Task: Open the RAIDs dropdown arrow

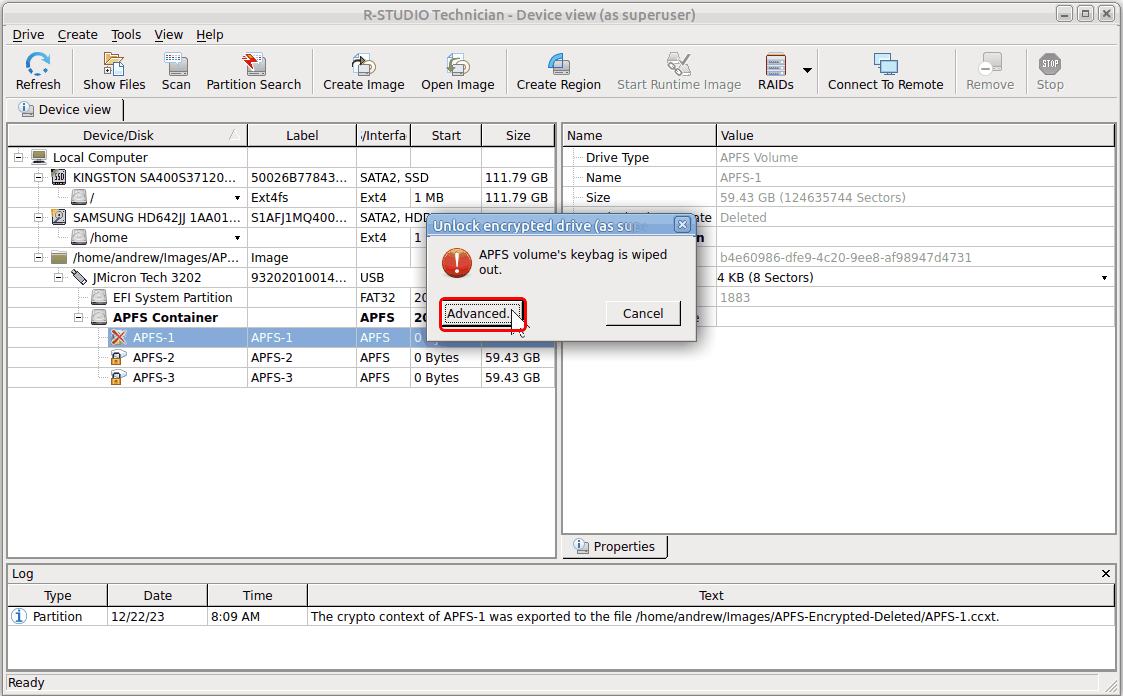Action: pos(807,71)
